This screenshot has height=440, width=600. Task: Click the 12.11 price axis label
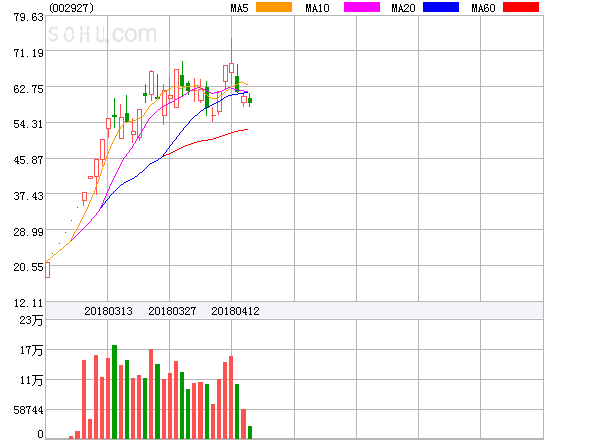click(x=29, y=303)
